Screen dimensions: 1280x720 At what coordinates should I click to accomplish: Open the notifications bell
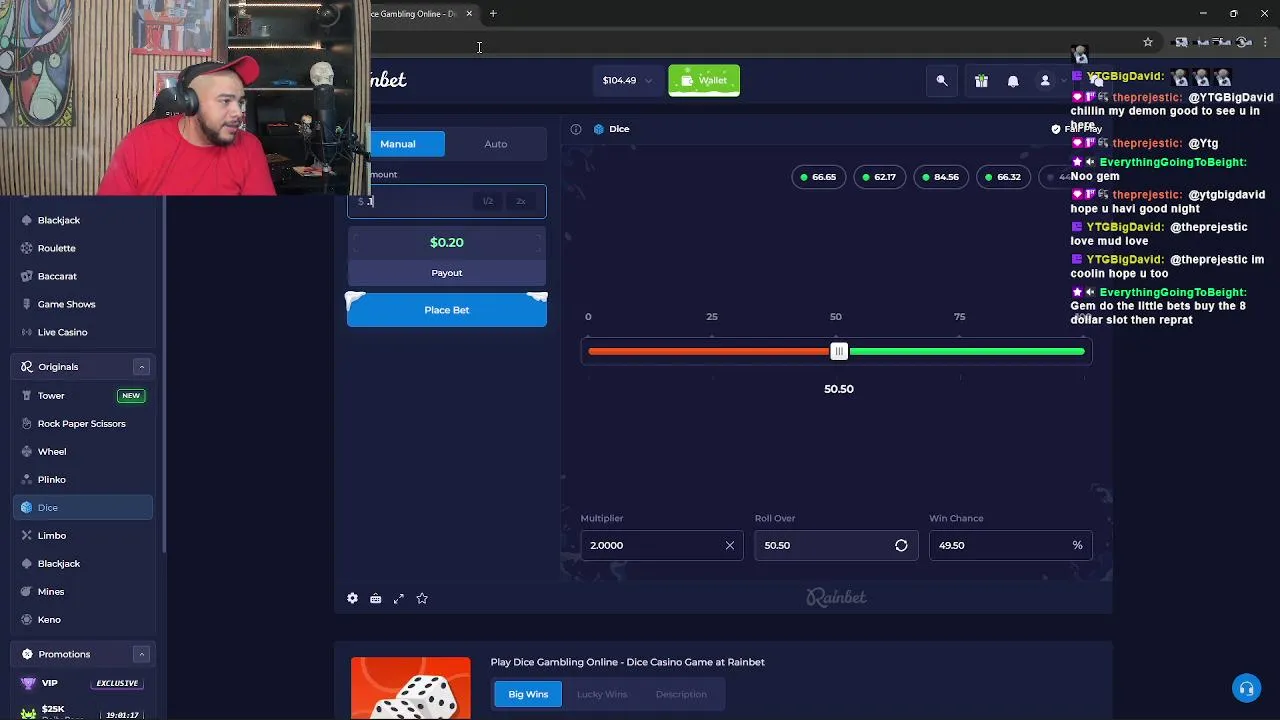(1013, 81)
